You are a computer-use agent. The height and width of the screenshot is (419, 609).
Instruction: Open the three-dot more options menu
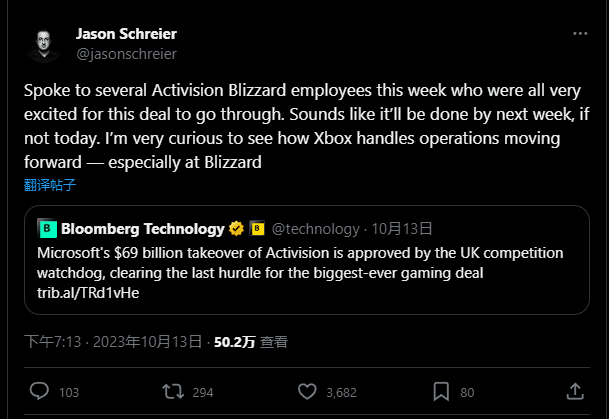pos(580,34)
